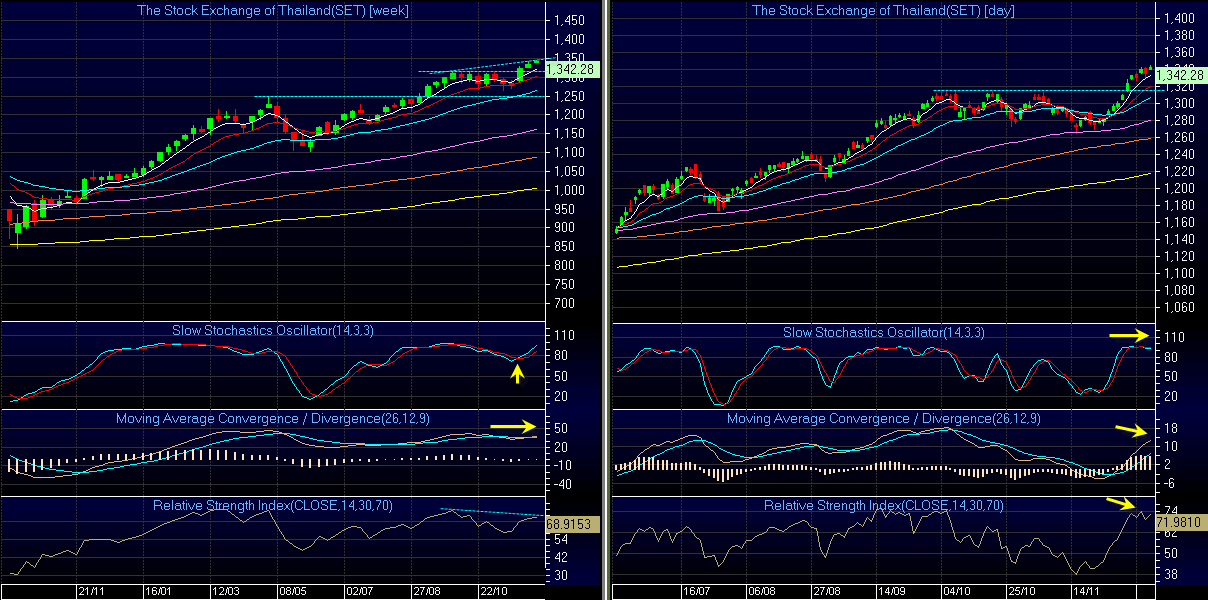
Task: Click the 1,300 level on day price axis
Action: point(1179,103)
